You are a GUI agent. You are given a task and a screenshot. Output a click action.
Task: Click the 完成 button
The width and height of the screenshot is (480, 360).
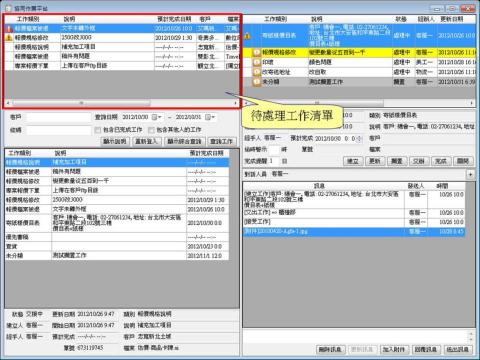(x=441, y=161)
